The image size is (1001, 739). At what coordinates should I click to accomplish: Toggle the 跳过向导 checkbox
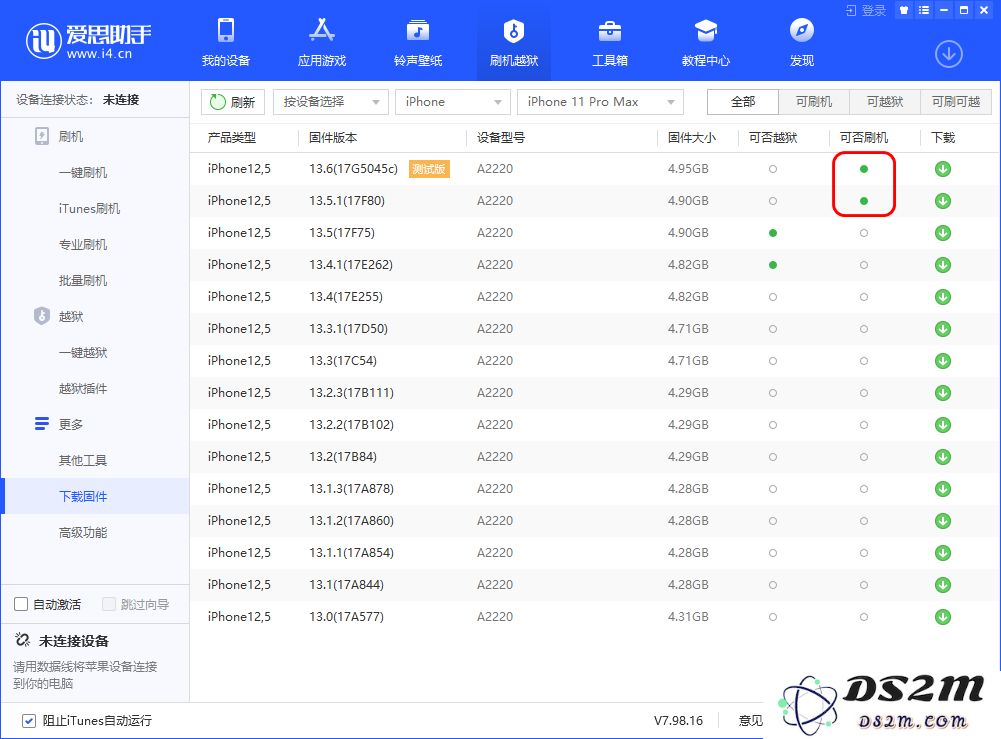tap(109, 604)
